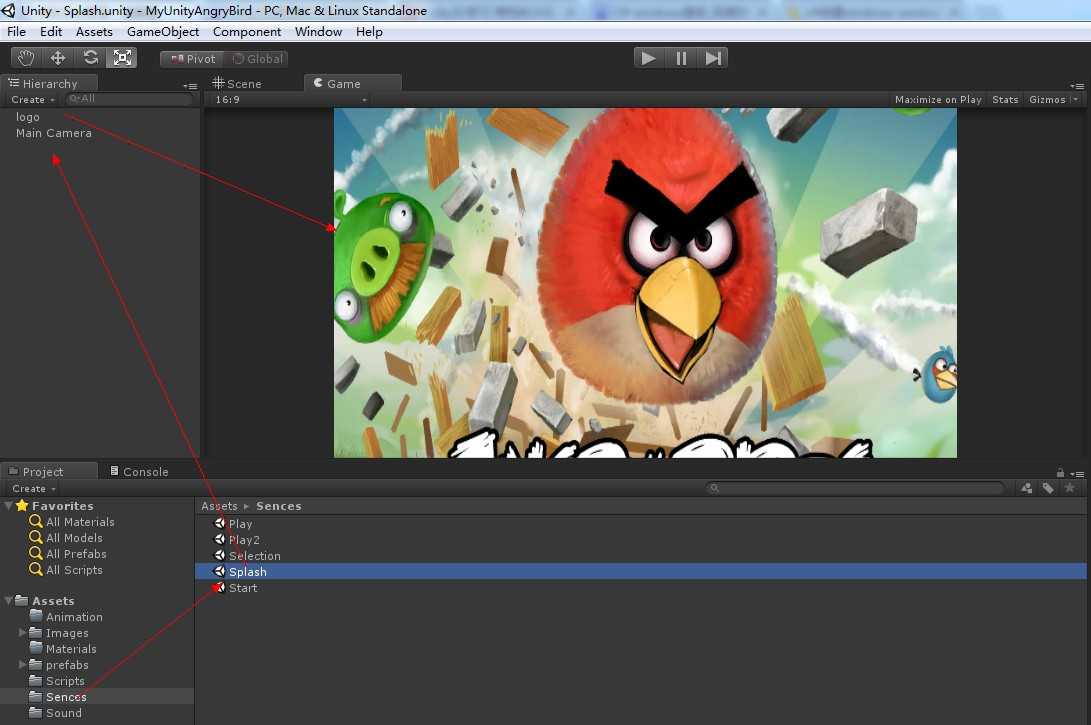The image size is (1091, 725).
Task: Open the Component menu
Action: click(x=247, y=31)
